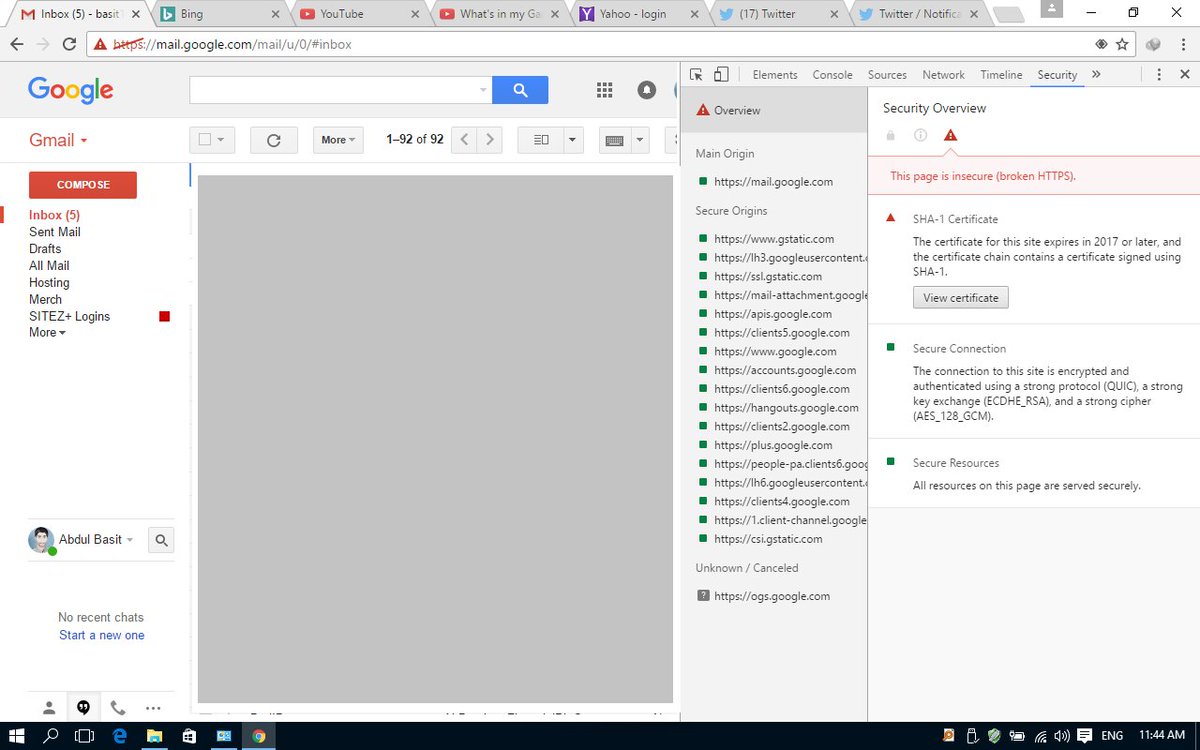Click the blue Gmail search button
The height and width of the screenshot is (750, 1200).
click(520, 90)
